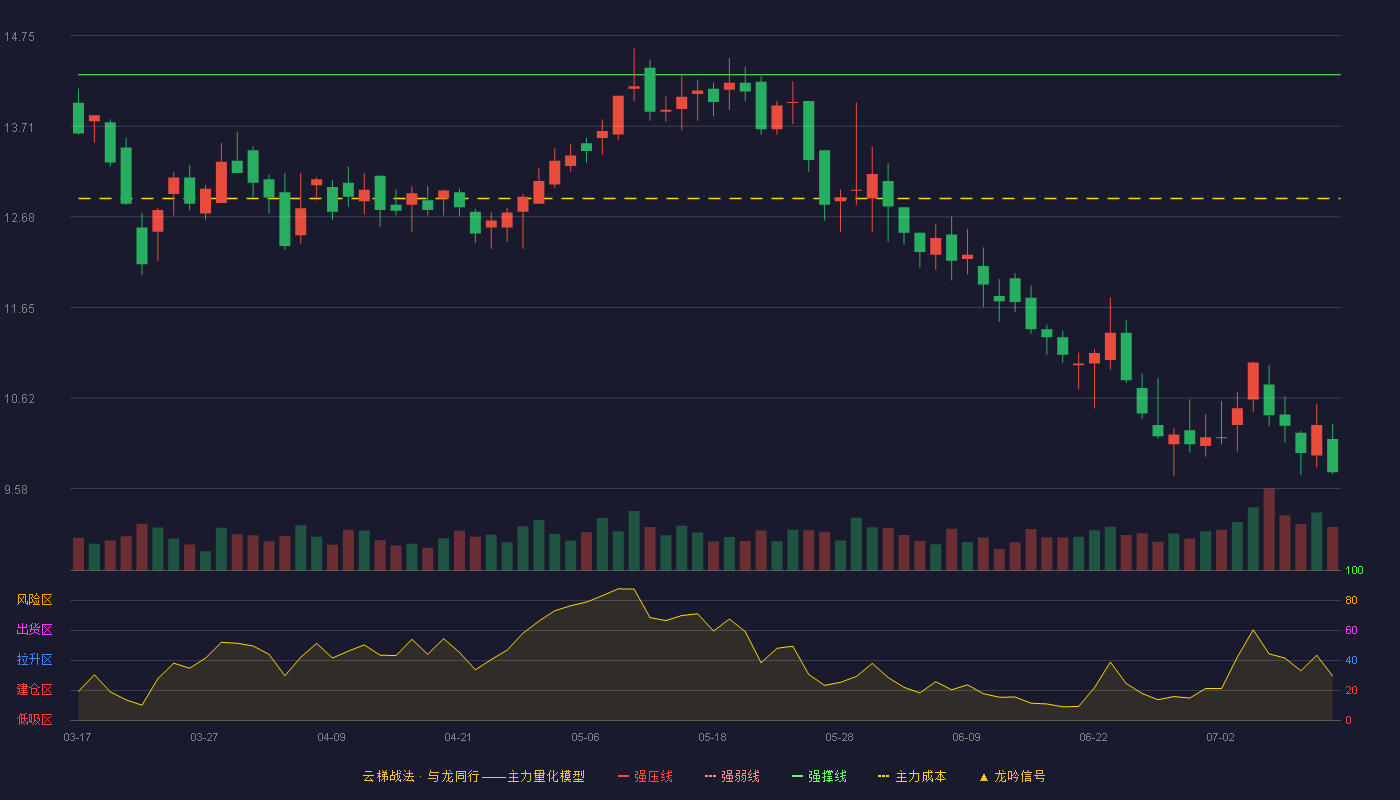This screenshot has width=1400, height=800.
Task: Click the green horizontal support line
Action: pos(709,74)
